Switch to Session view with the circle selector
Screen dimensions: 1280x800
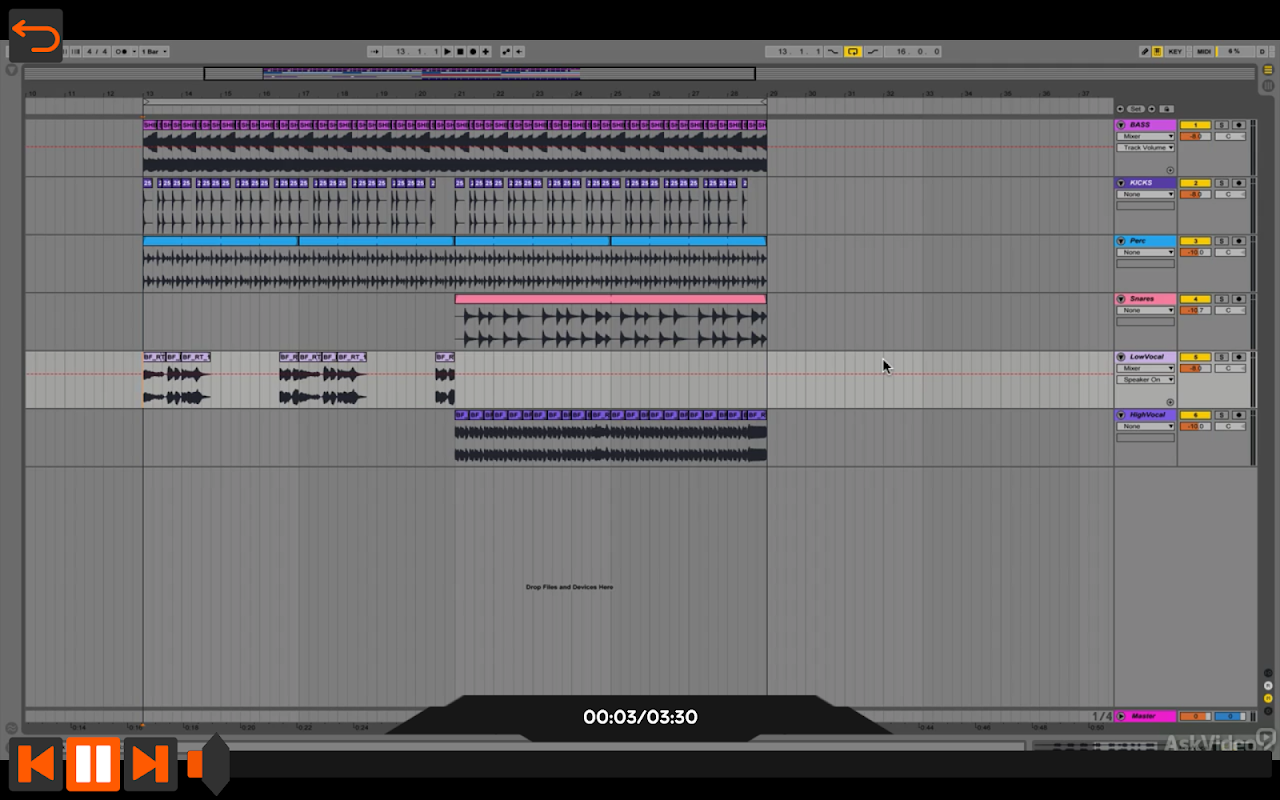point(1268,86)
